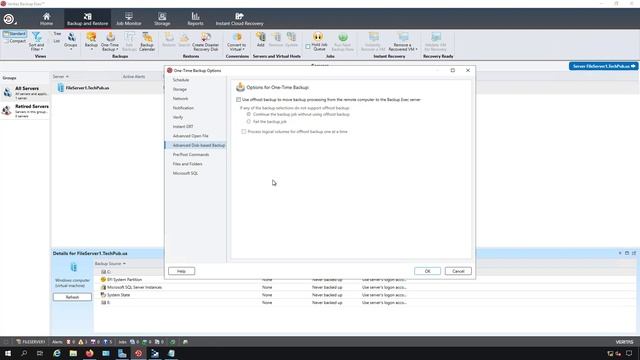
Task: Open One-Time Backup dropdown
Action: pos(110,42)
